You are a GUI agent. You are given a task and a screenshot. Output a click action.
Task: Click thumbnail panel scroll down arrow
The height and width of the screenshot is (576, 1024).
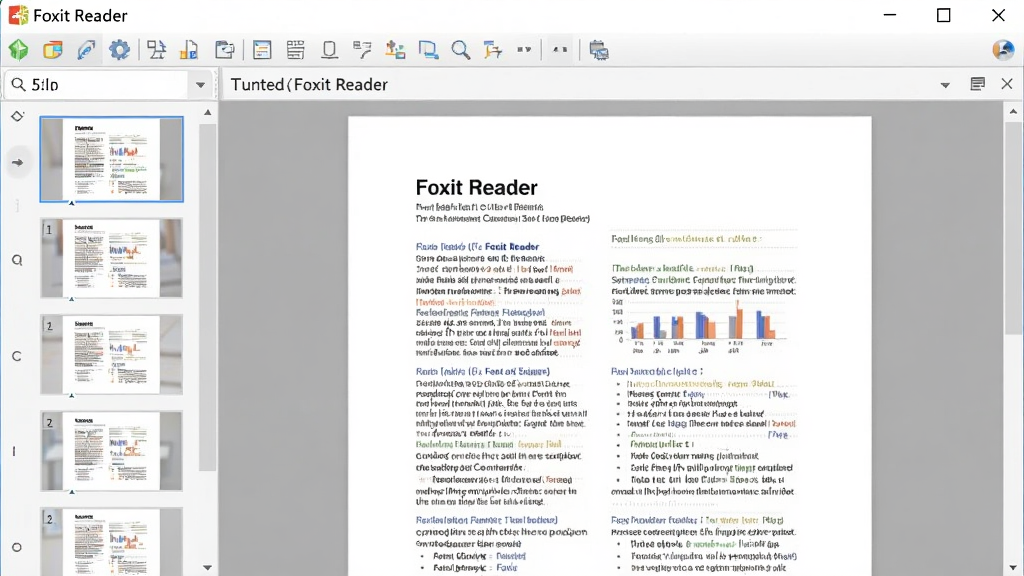[208, 568]
